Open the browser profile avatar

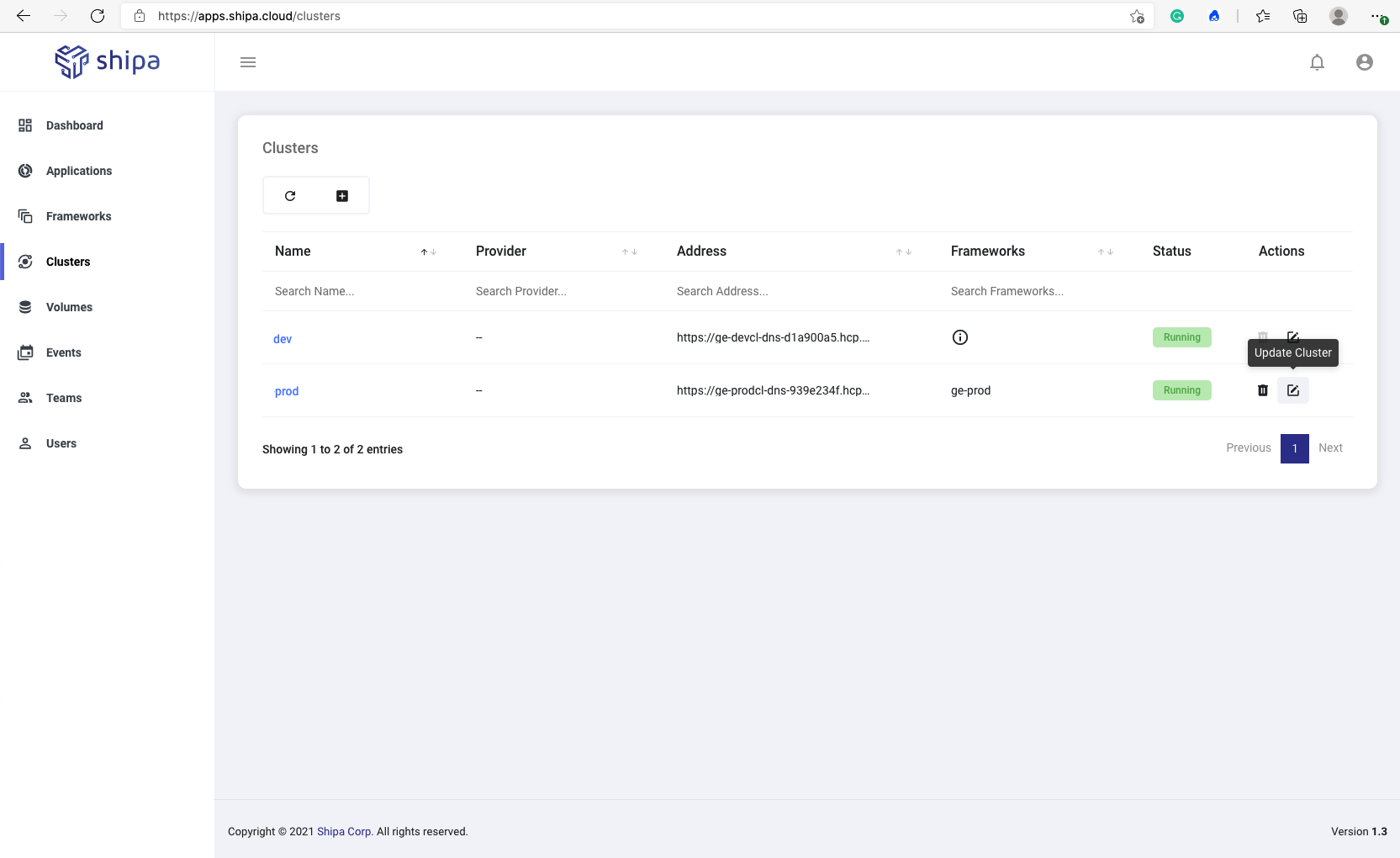(1339, 16)
